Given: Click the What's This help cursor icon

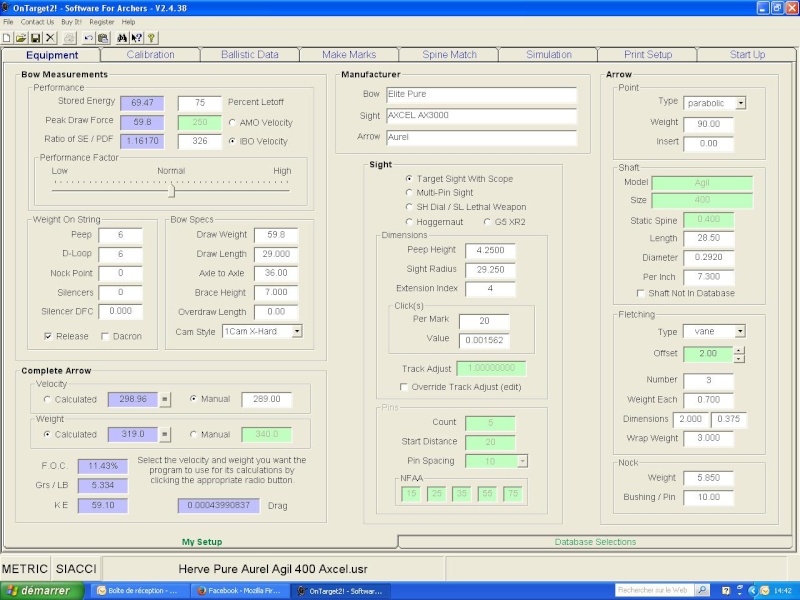Looking at the screenshot, I should coord(136,38).
